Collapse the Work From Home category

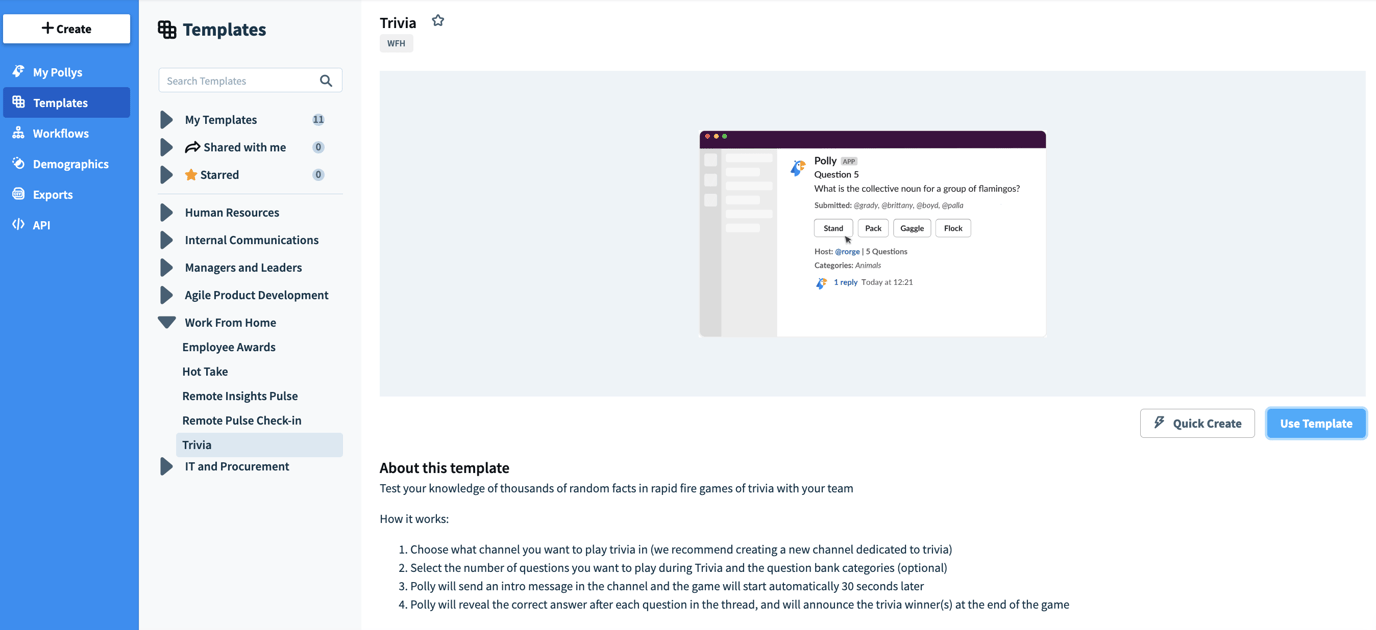167,323
